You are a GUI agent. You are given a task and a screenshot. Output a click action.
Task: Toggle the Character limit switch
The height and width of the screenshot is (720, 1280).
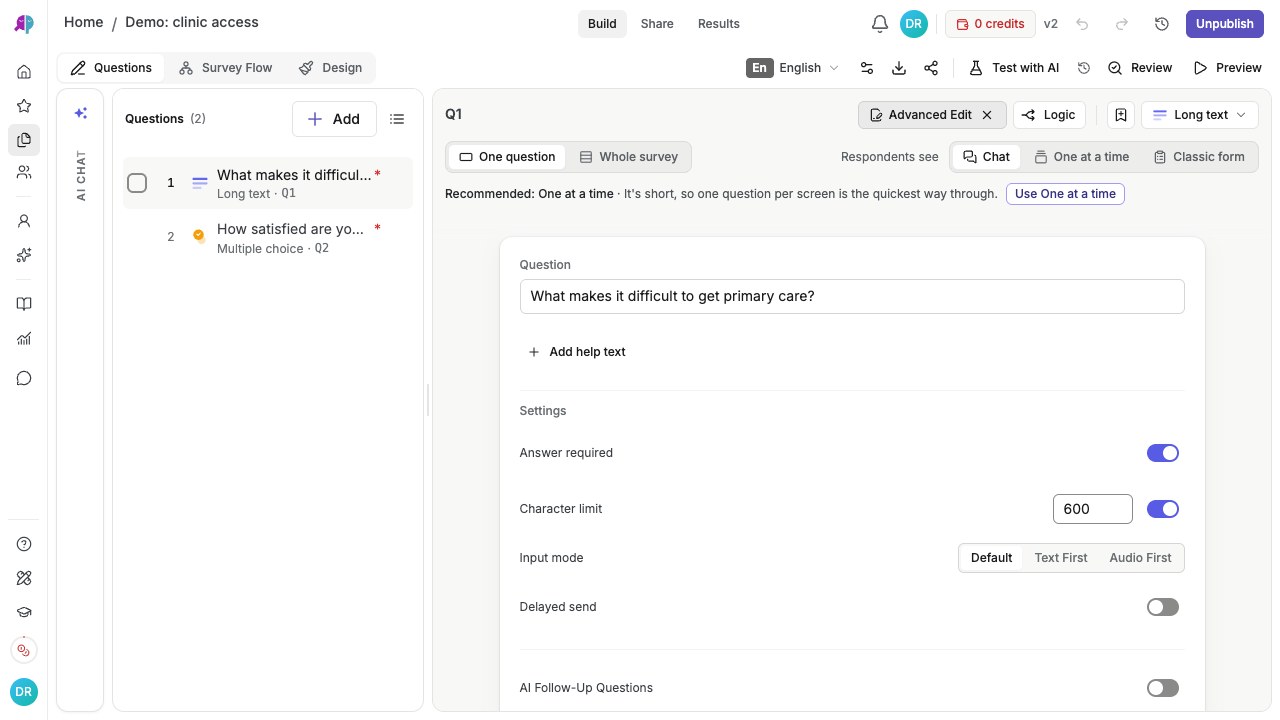click(1163, 509)
